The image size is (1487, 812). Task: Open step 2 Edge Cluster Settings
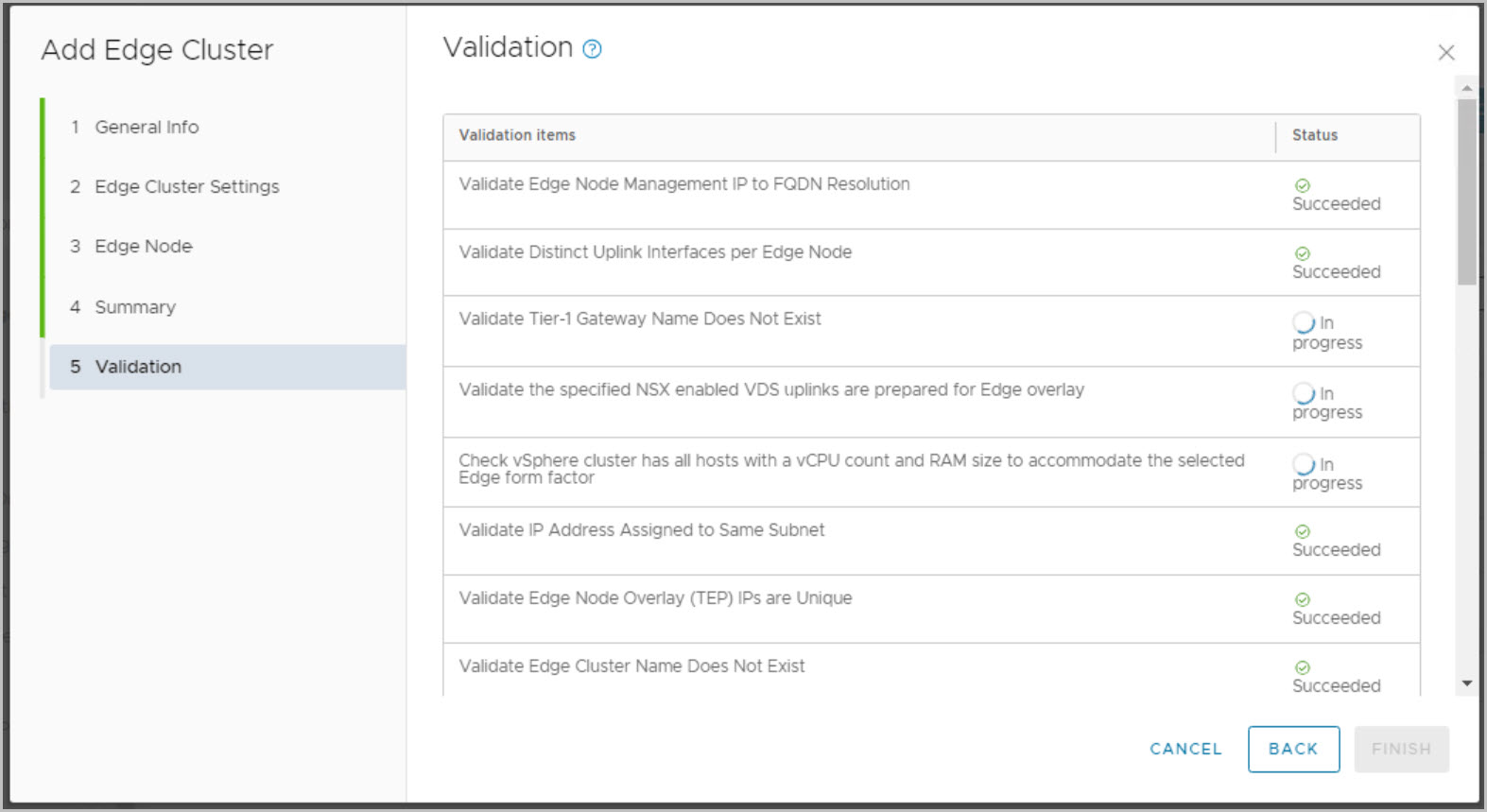186,186
